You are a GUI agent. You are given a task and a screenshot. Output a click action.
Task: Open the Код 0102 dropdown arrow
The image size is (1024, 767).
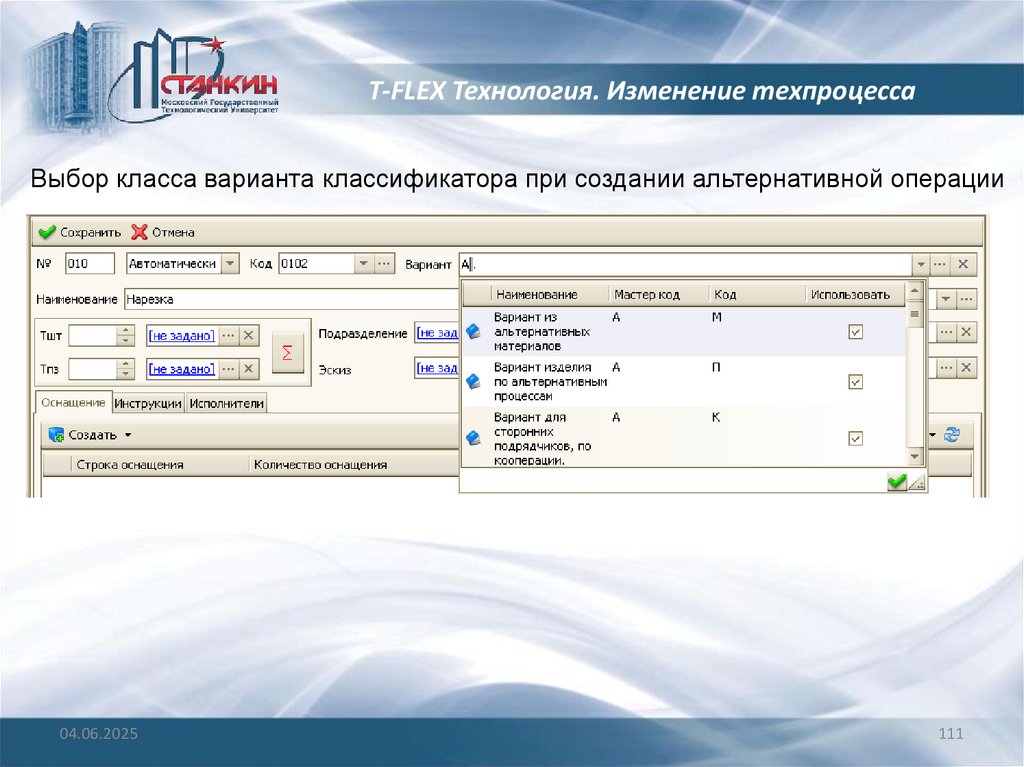364,264
